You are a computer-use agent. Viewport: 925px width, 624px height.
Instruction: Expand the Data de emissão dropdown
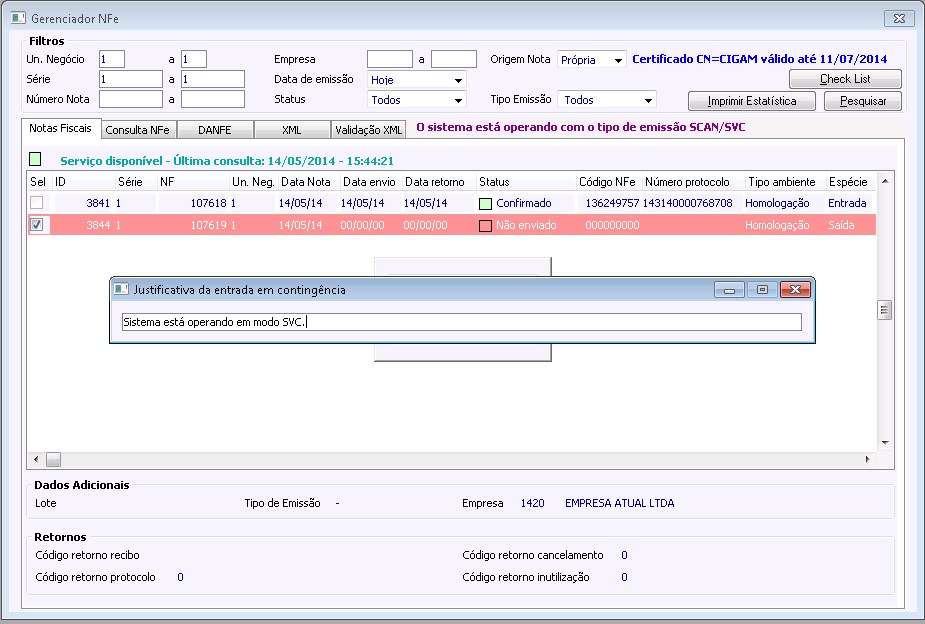pyautogui.click(x=458, y=80)
